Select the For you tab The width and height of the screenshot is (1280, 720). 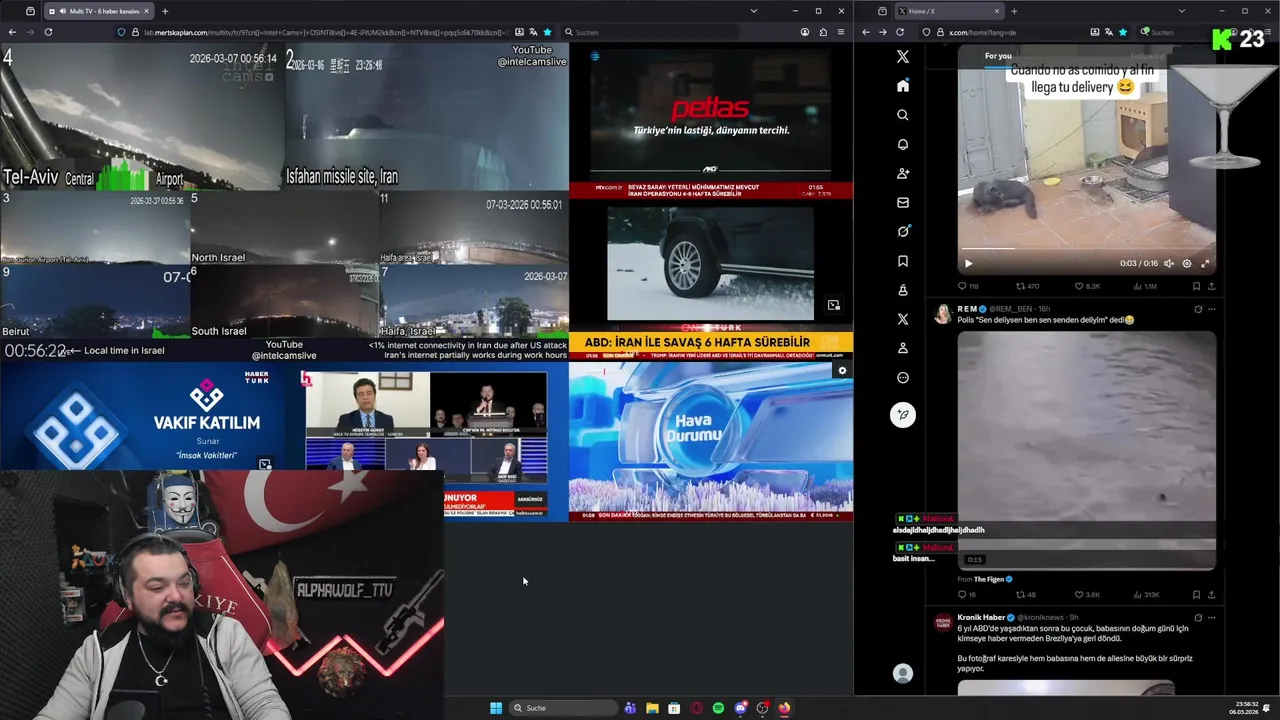click(x=998, y=56)
